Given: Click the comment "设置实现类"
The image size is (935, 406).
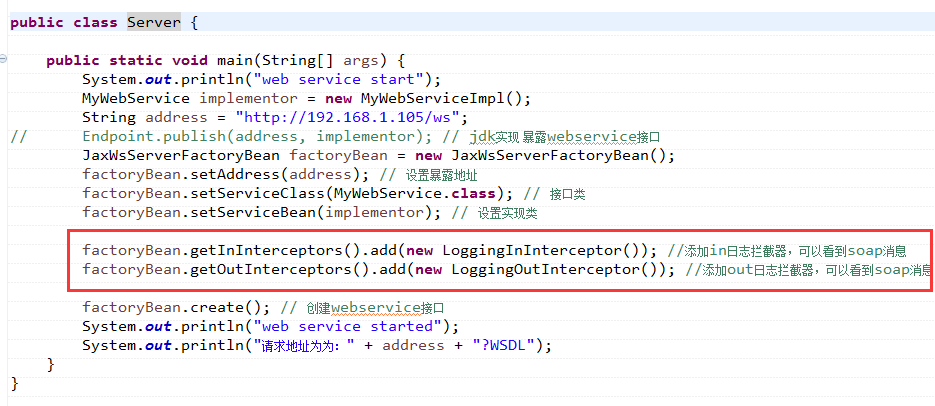Looking at the screenshot, I should [x=507, y=214].
